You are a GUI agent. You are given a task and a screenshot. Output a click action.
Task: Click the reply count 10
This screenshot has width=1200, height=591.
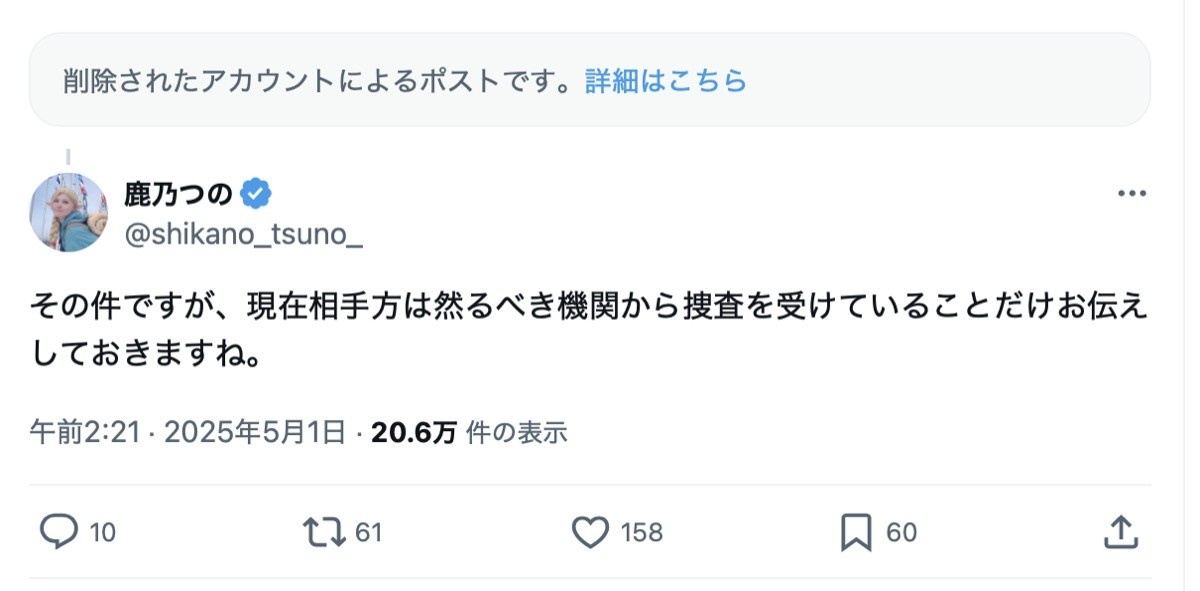pyautogui.click(x=103, y=533)
